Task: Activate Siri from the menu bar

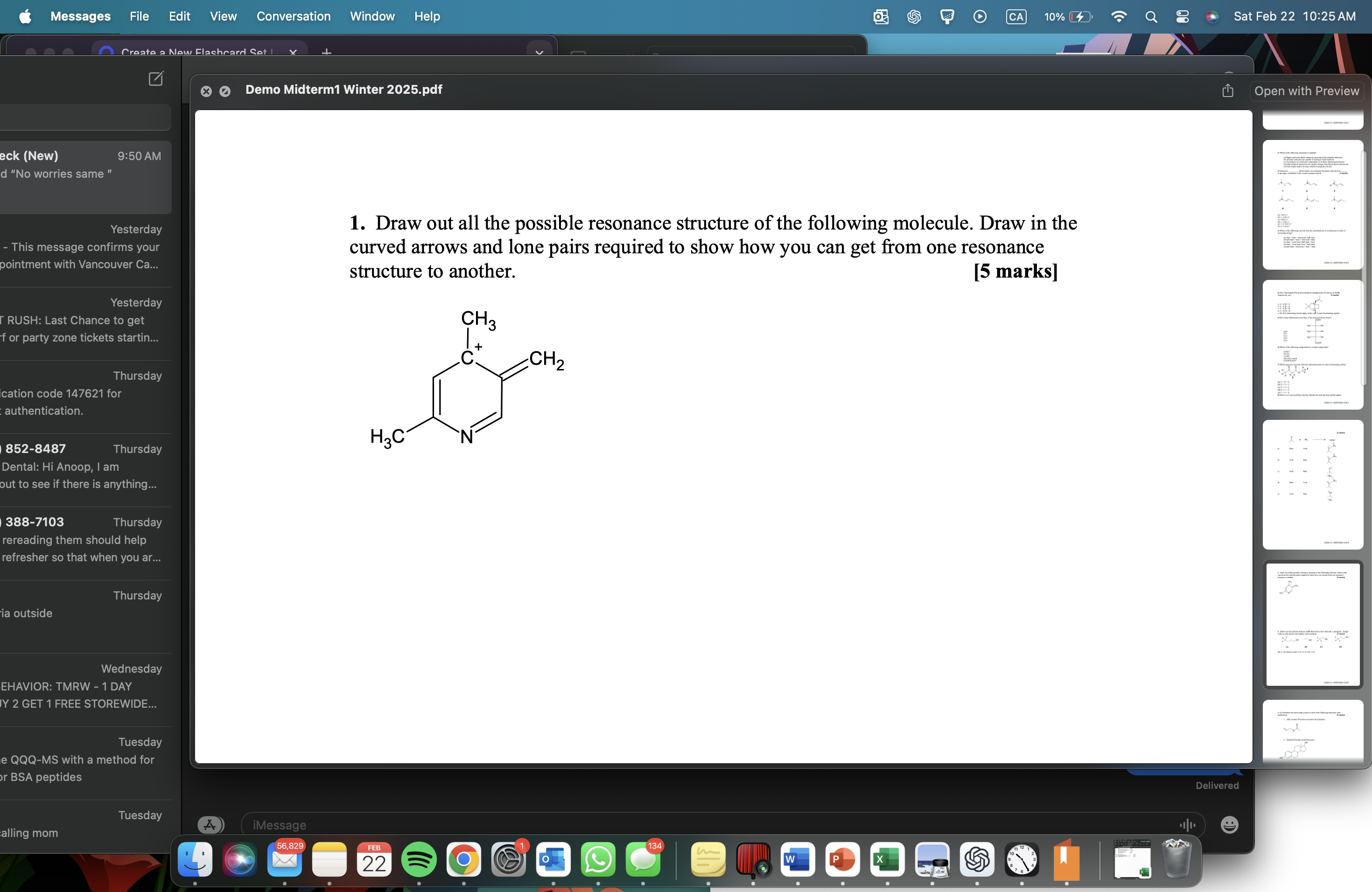Action: 1212,17
